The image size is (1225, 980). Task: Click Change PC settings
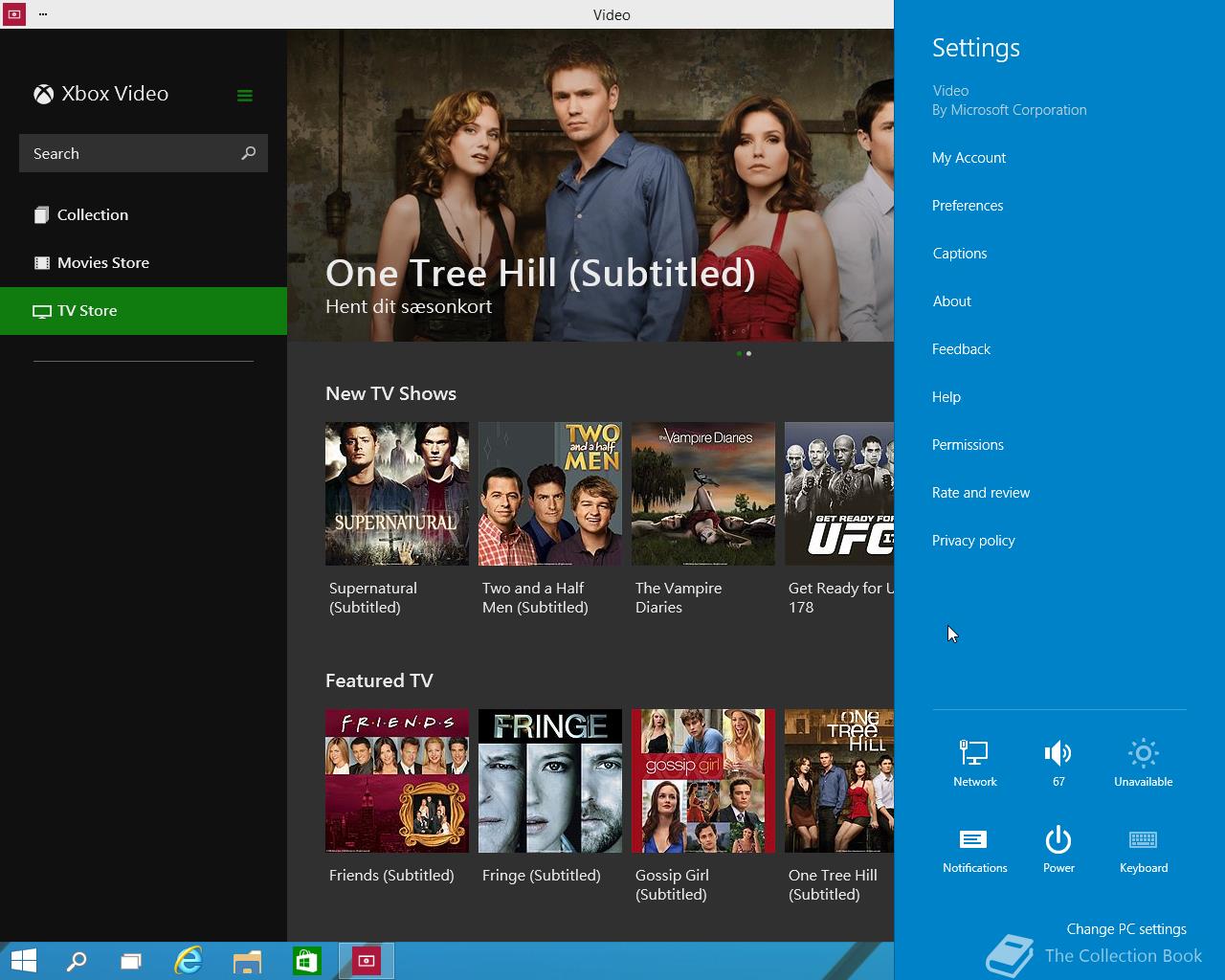pos(1126,929)
